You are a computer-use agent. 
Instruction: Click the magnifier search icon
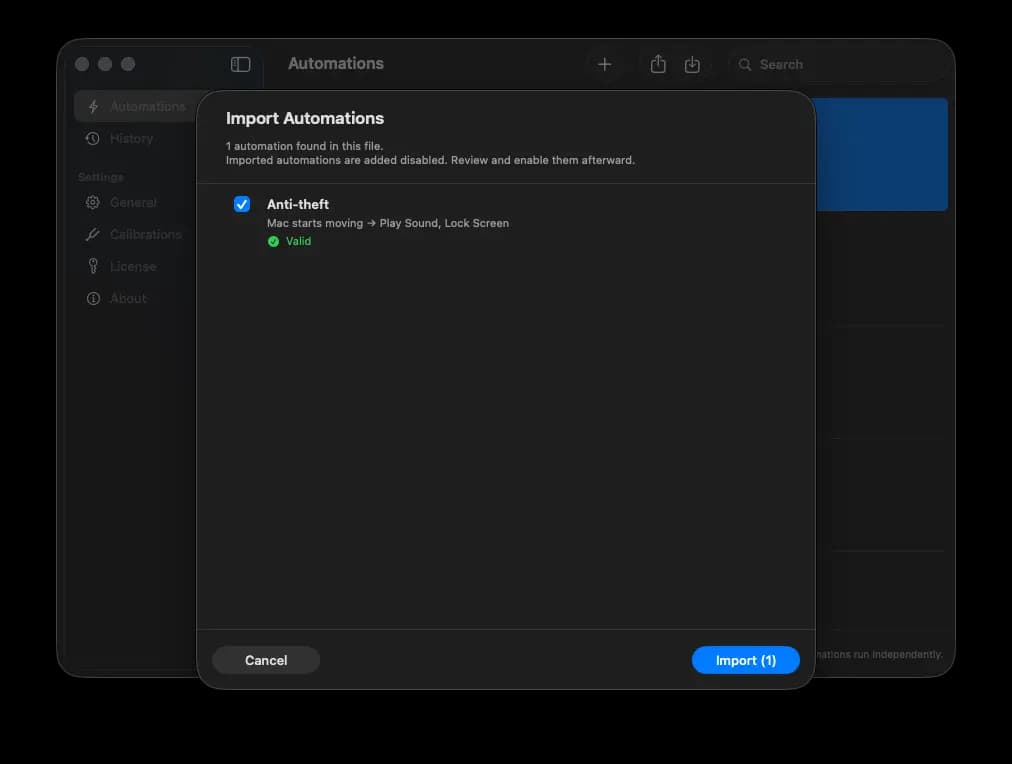coord(745,65)
